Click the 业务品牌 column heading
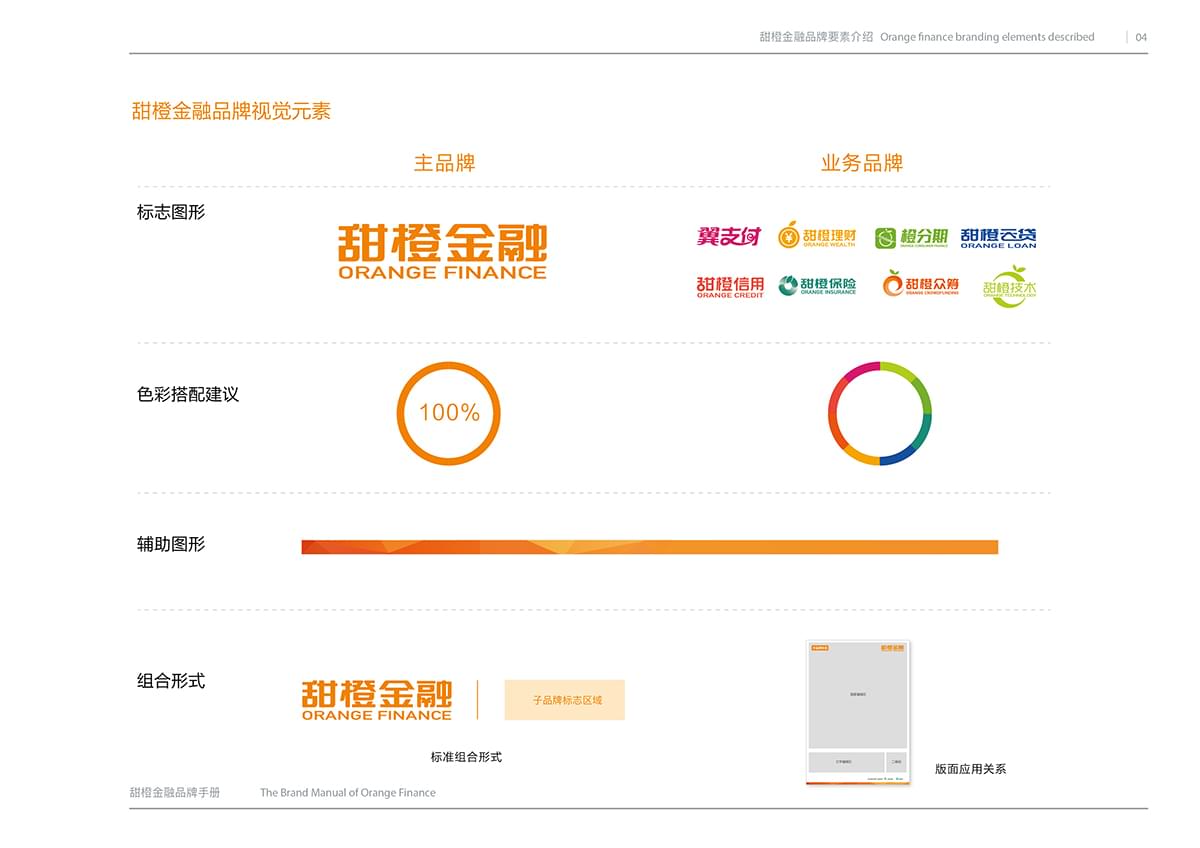 (x=862, y=163)
